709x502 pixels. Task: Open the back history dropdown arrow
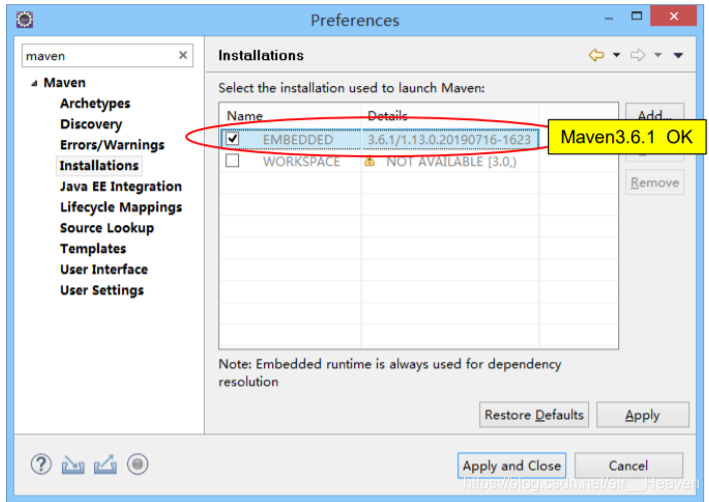tap(616, 55)
